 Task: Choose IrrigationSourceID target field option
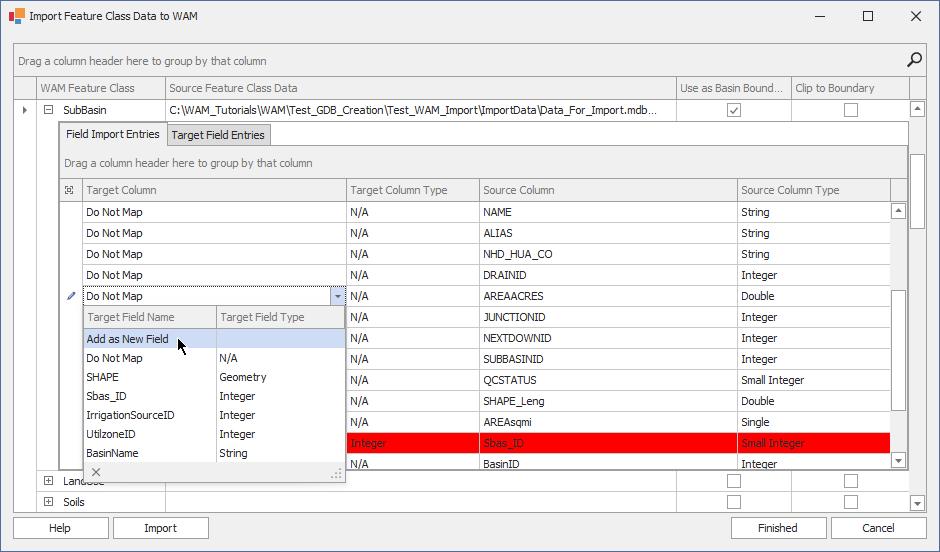[x=214, y=415]
